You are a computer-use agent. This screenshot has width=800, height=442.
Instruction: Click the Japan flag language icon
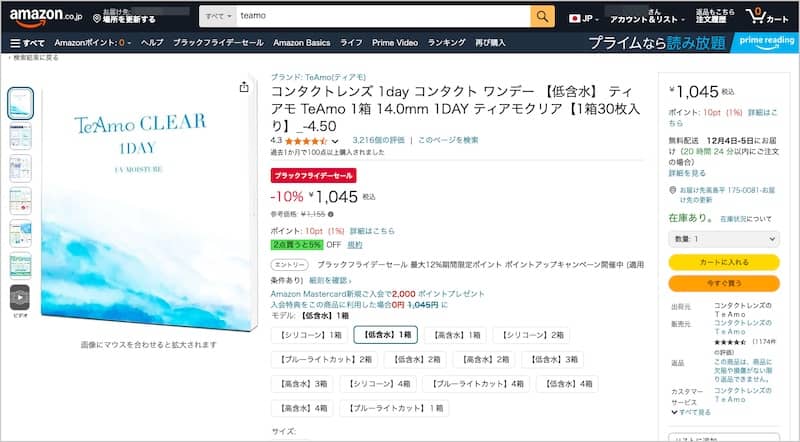(x=574, y=18)
